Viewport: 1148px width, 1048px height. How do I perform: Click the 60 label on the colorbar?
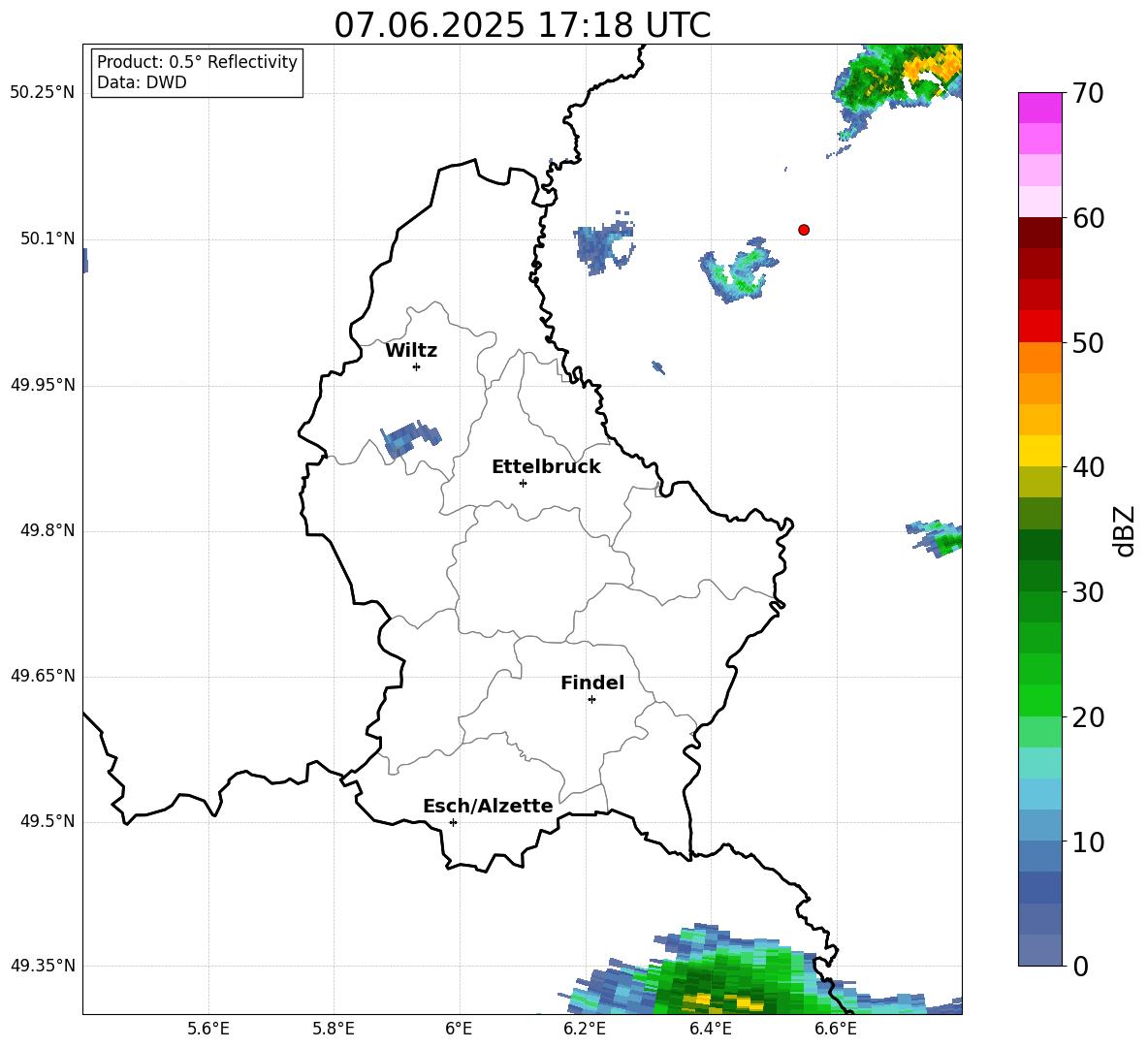1088,217
